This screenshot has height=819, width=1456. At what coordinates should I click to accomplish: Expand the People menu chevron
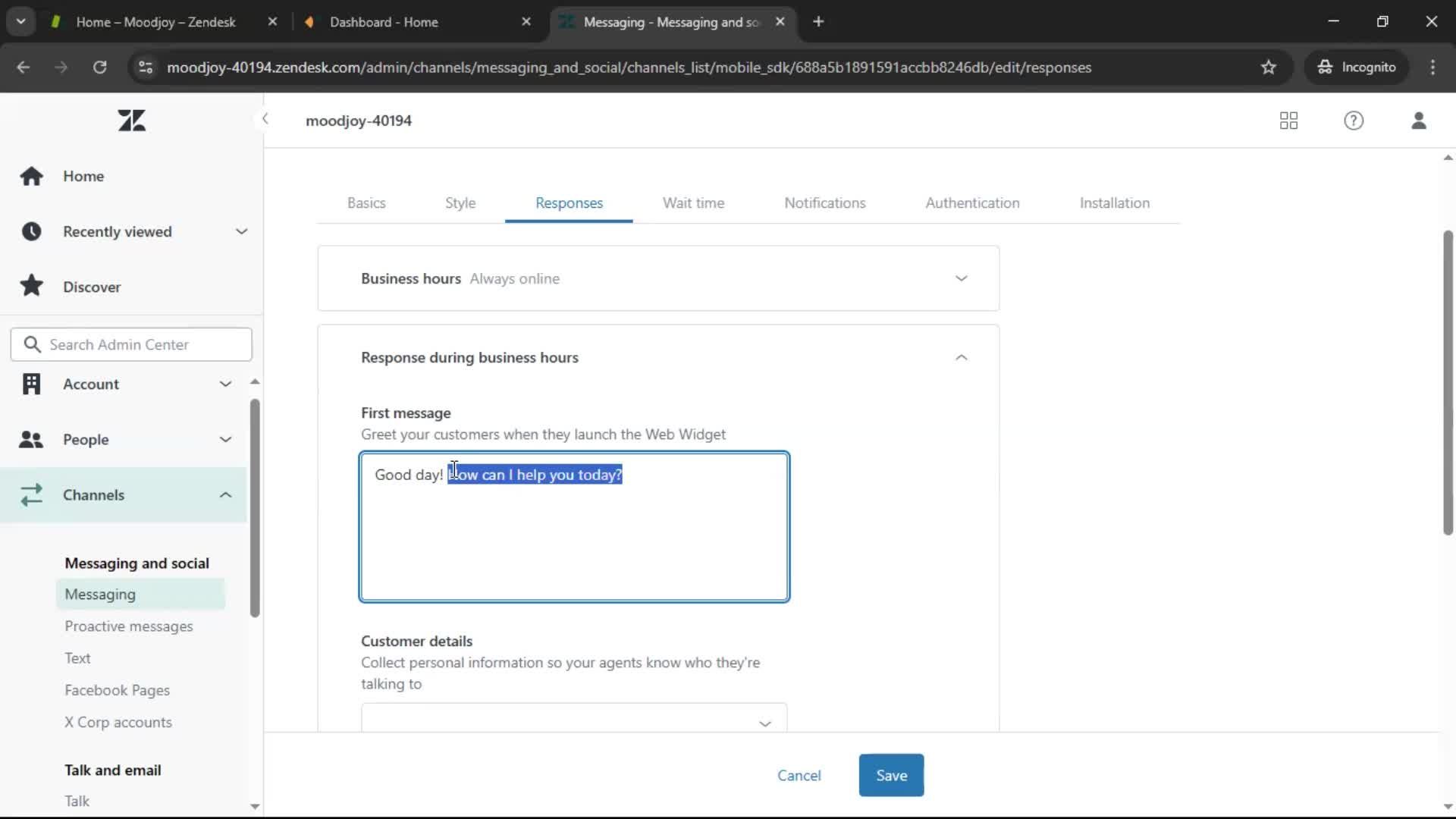click(x=225, y=439)
